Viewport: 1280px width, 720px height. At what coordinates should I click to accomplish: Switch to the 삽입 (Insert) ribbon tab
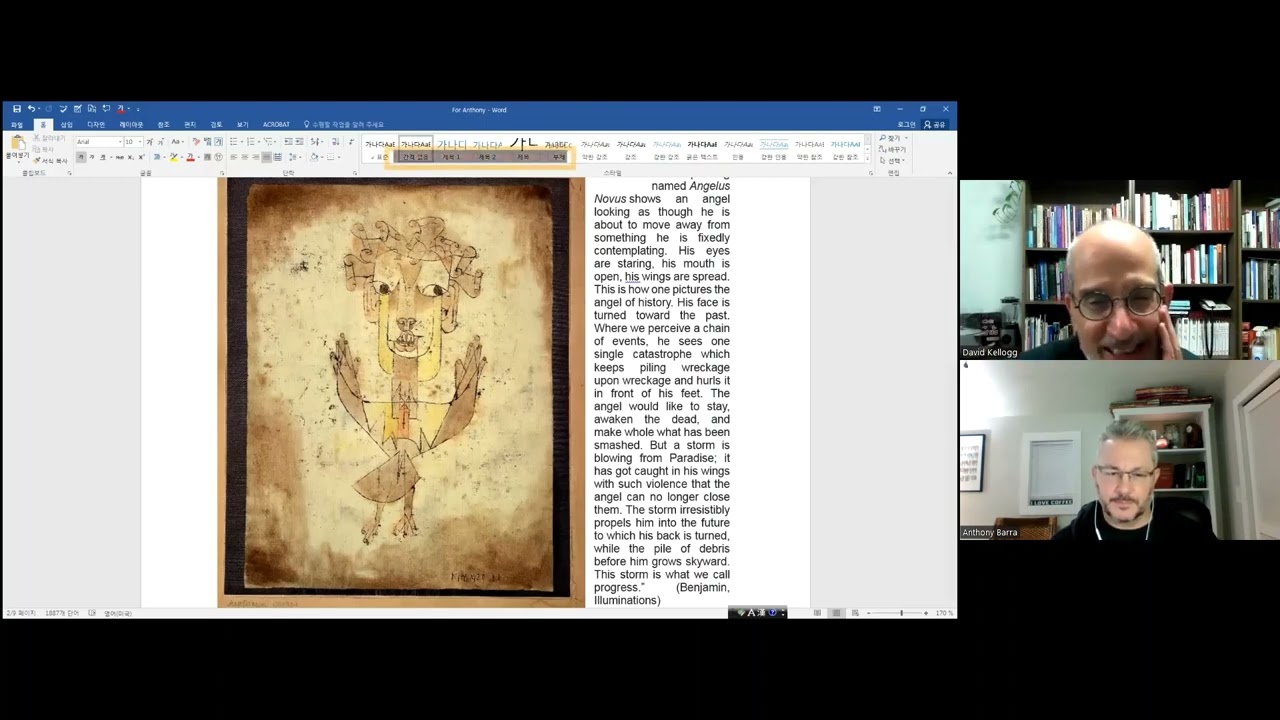pos(67,125)
